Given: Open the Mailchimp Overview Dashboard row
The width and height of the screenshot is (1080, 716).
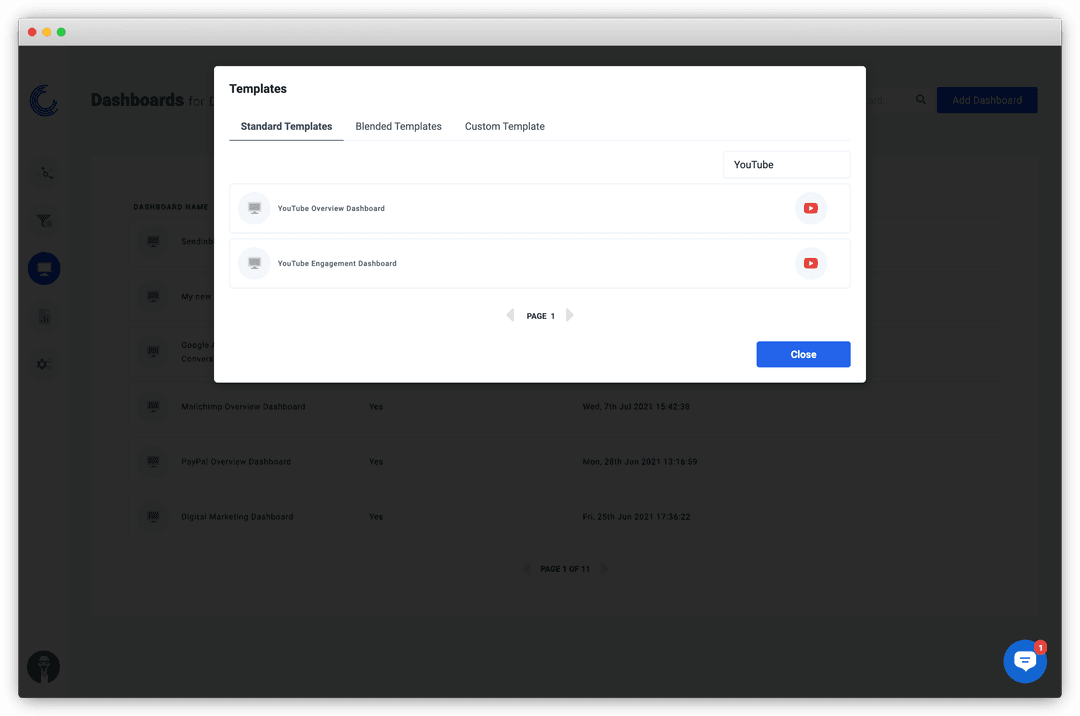Looking at the screenshot, I should pyautogui.click(x=565, y=406).
